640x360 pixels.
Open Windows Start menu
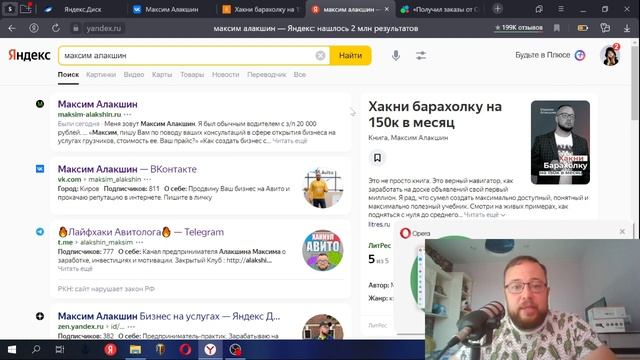[12, 350]
